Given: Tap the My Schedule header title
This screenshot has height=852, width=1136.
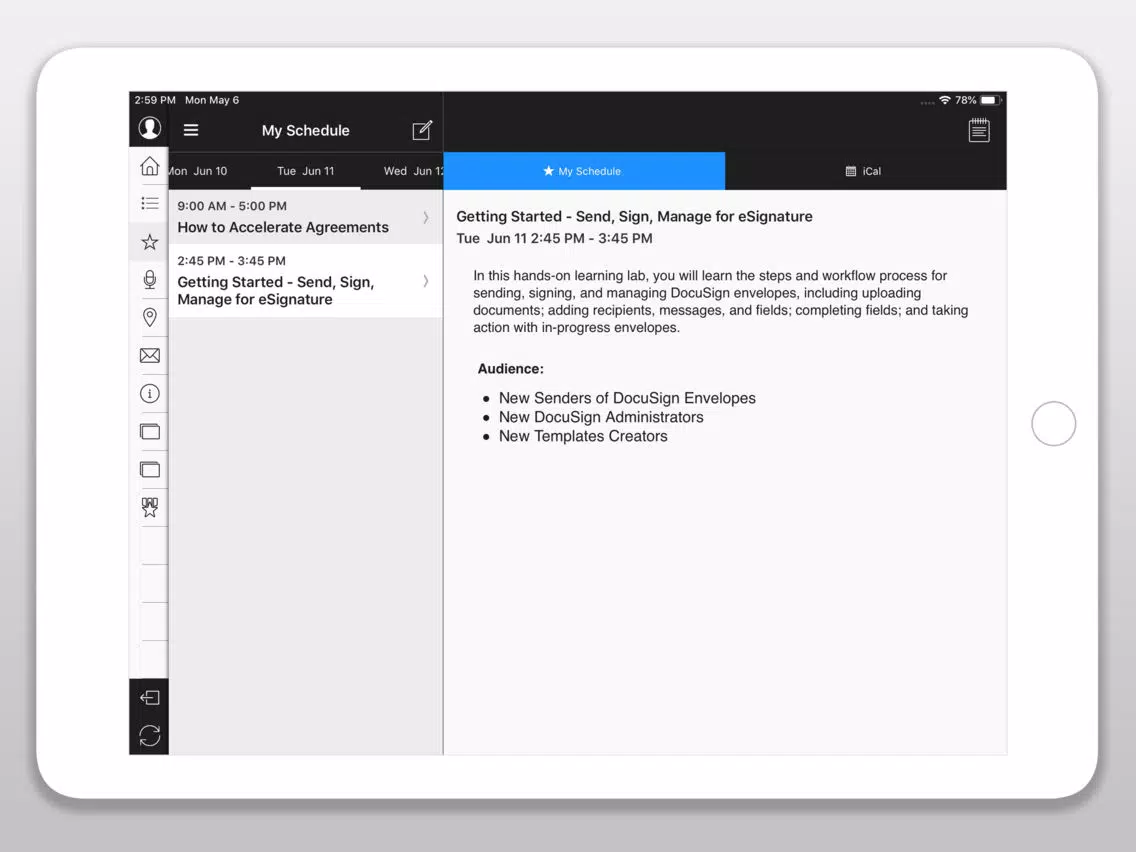Looking at the screenshot, I should (306, 130).
